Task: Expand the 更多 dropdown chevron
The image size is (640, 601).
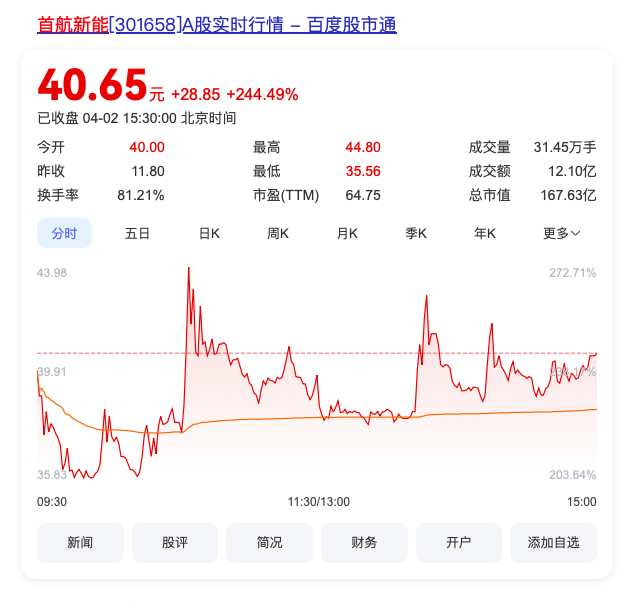Action: [576, 234]
